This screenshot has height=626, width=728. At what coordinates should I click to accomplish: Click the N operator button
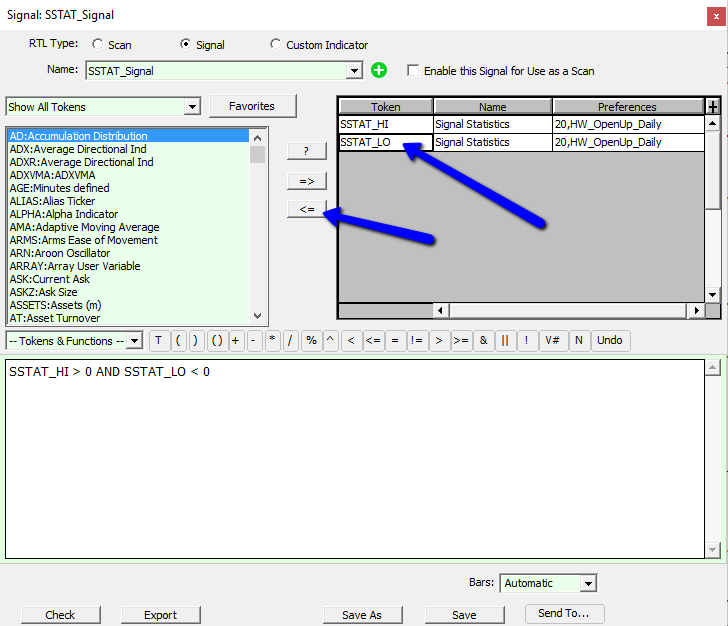tap(578, 340)
